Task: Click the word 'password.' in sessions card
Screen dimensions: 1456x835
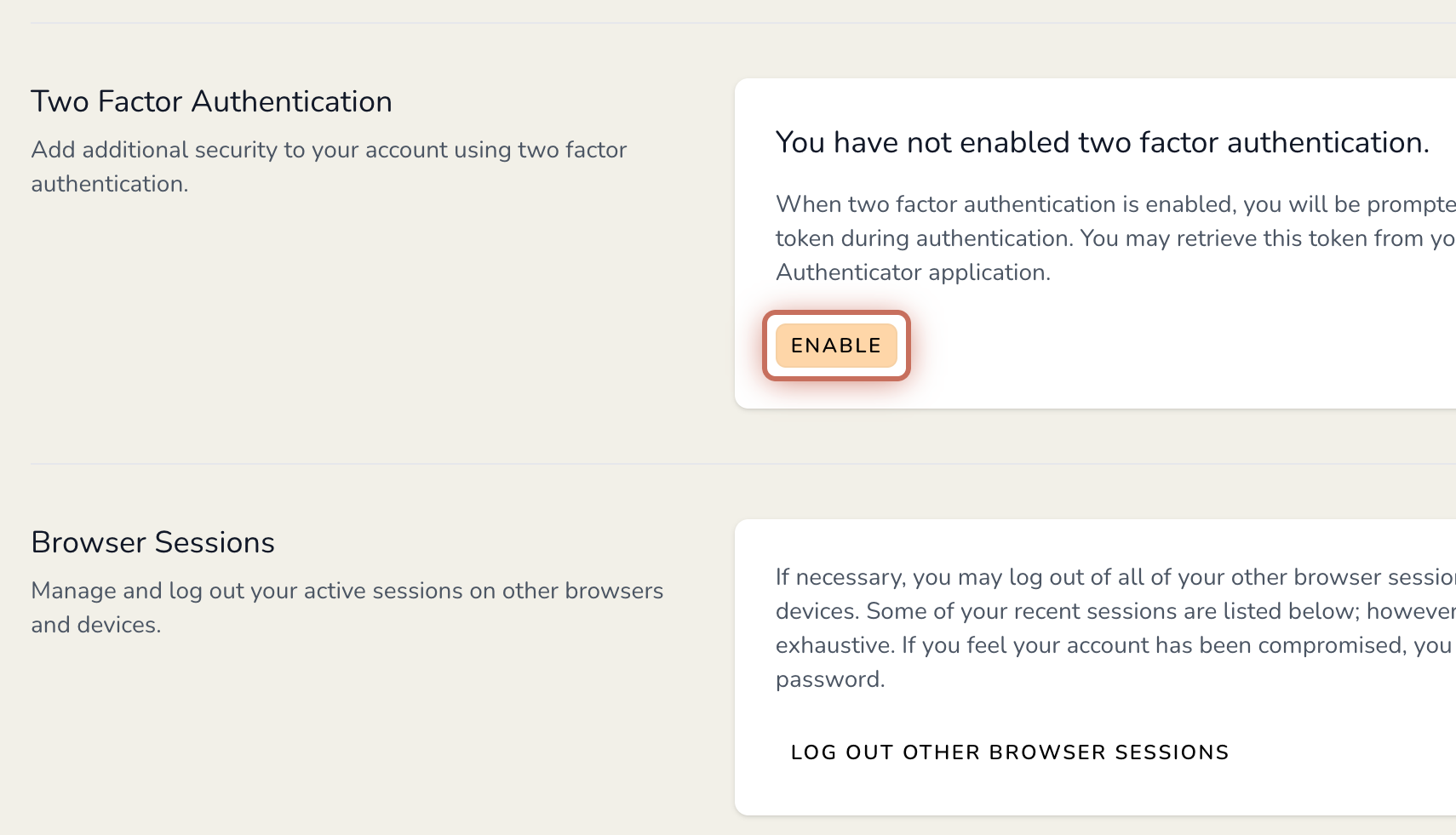Action: pyautogui.click(x=830, y=679)
